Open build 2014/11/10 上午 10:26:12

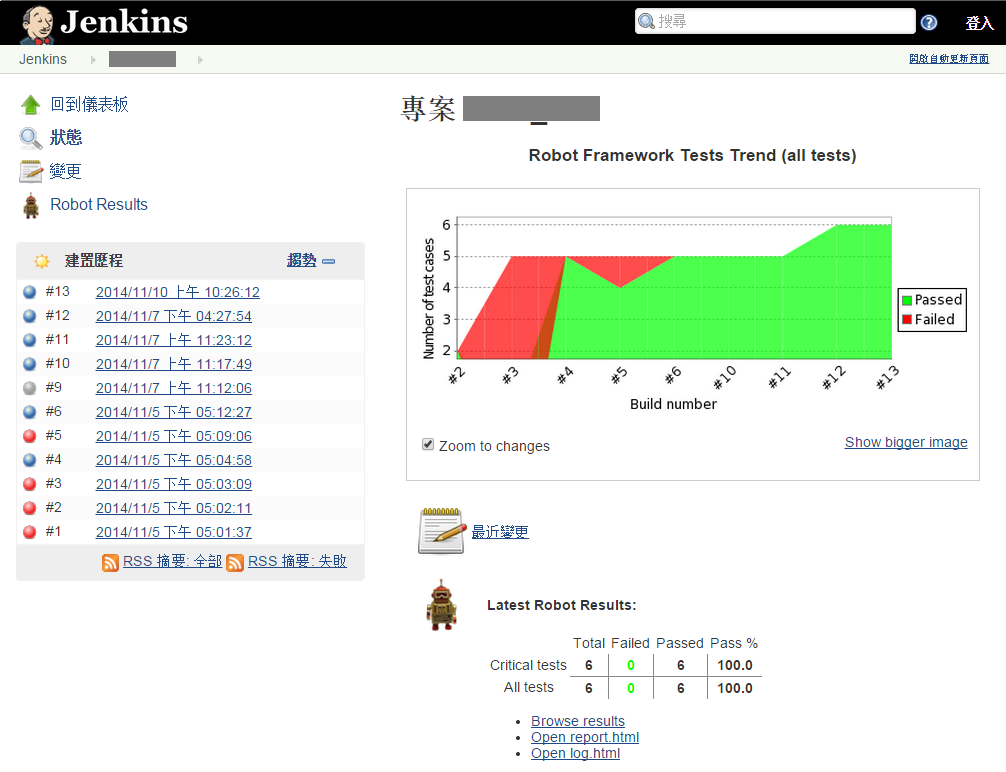pyautogui.click(x=178, y=293)
